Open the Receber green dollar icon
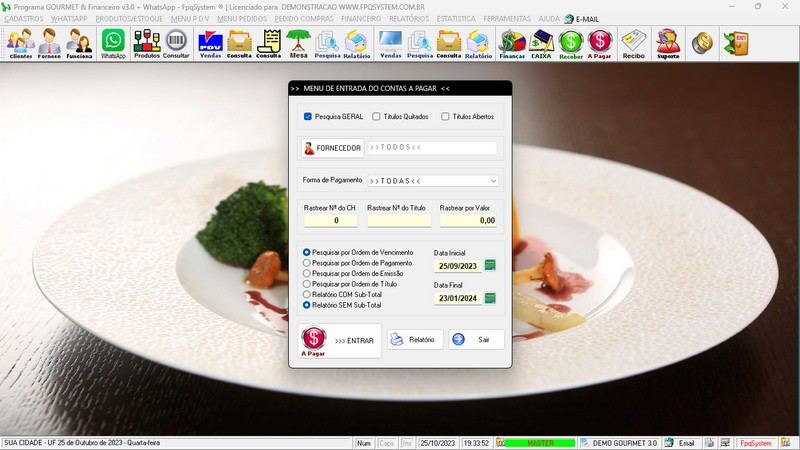The height and width of the screenshot is (450, 800). (x=571, y=43)
